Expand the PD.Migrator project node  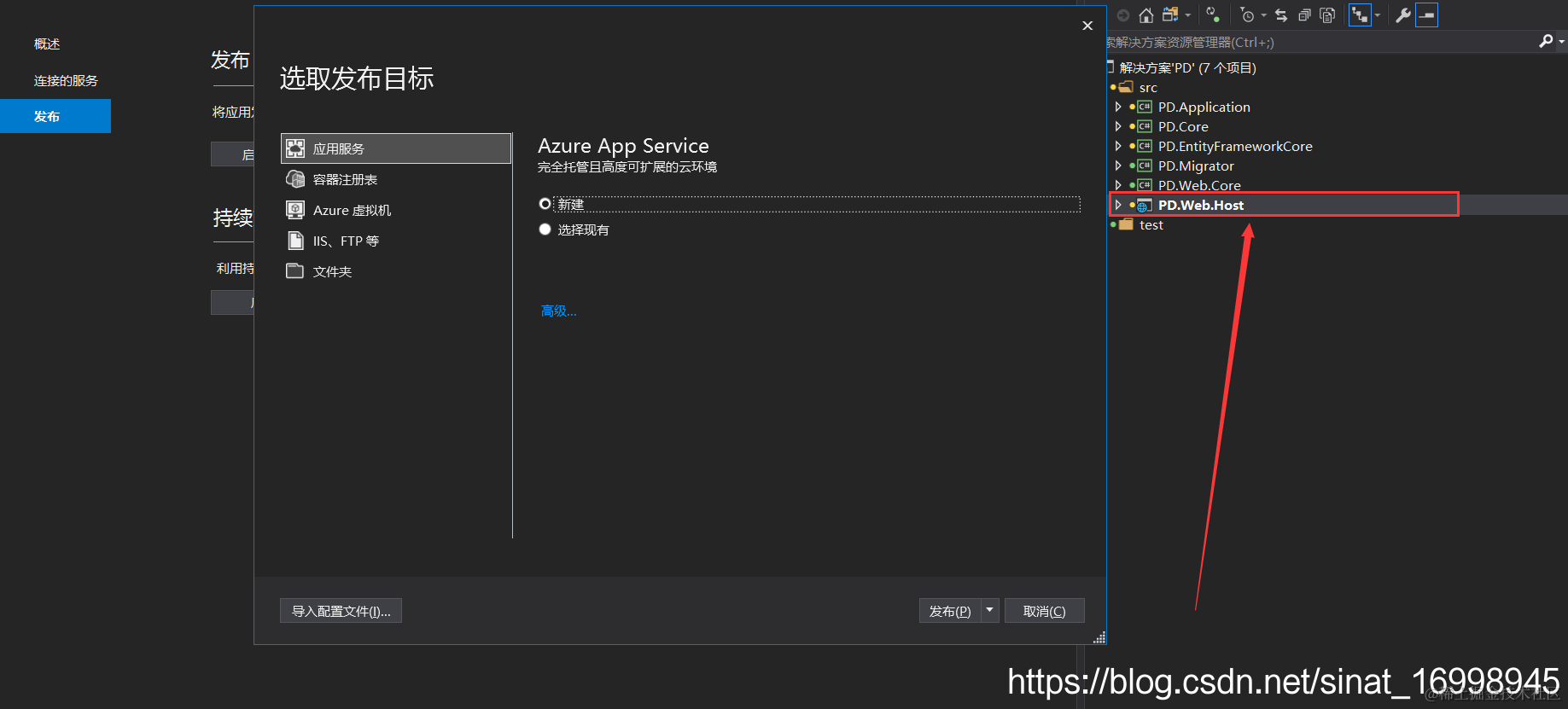coord(1118,166)
